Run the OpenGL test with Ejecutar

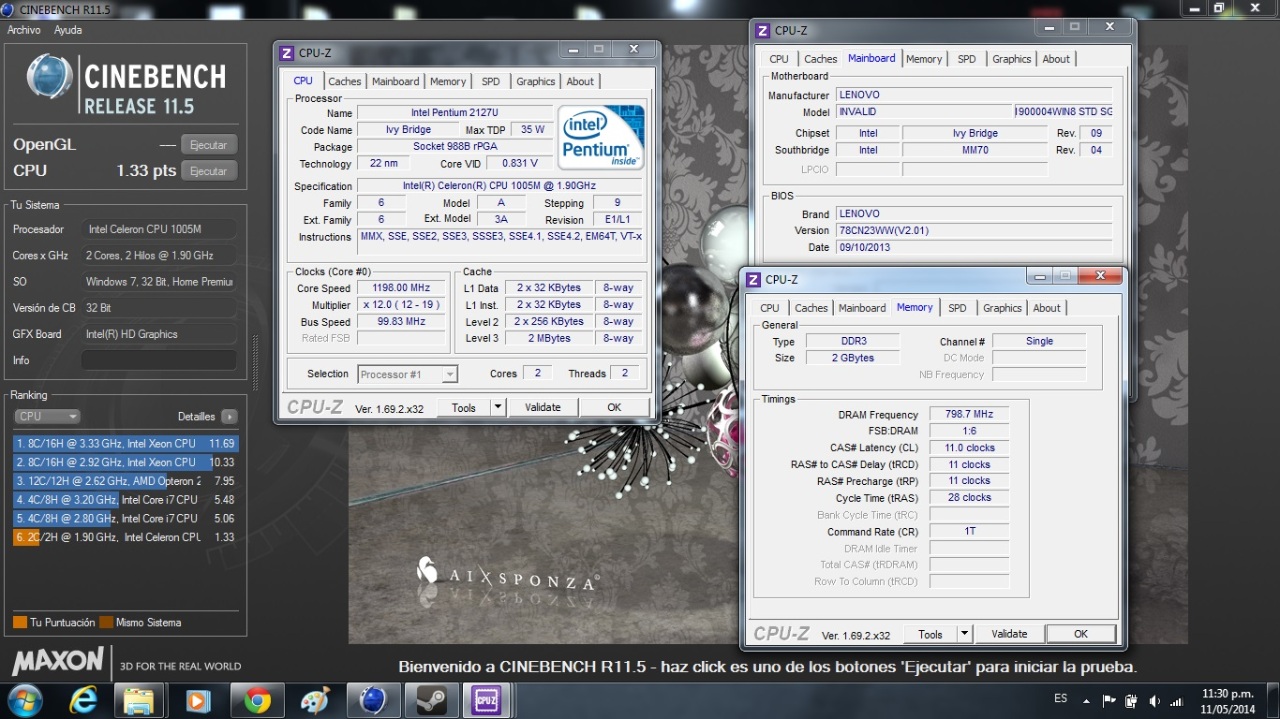(209, 145)
